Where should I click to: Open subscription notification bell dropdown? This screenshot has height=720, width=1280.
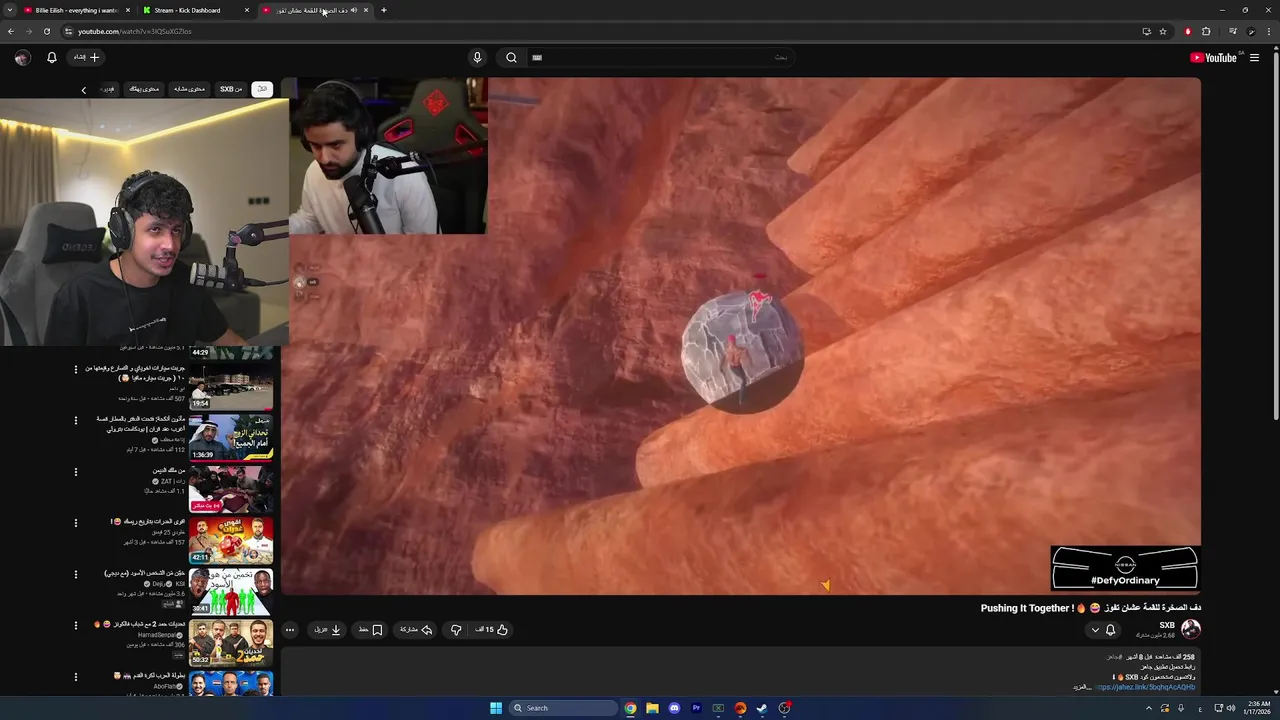point(1103,630)
